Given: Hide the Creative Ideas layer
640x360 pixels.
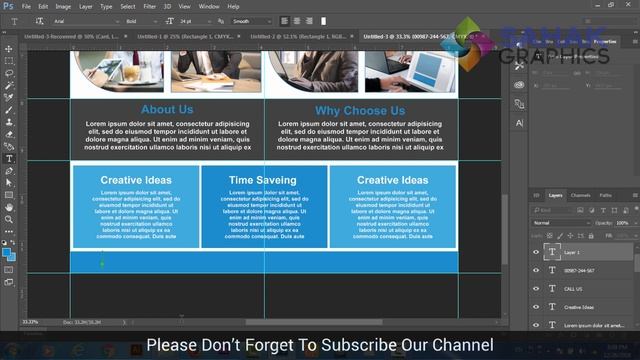Looking at the screenshot, I should pyautogui.click(x=536, y=307).
